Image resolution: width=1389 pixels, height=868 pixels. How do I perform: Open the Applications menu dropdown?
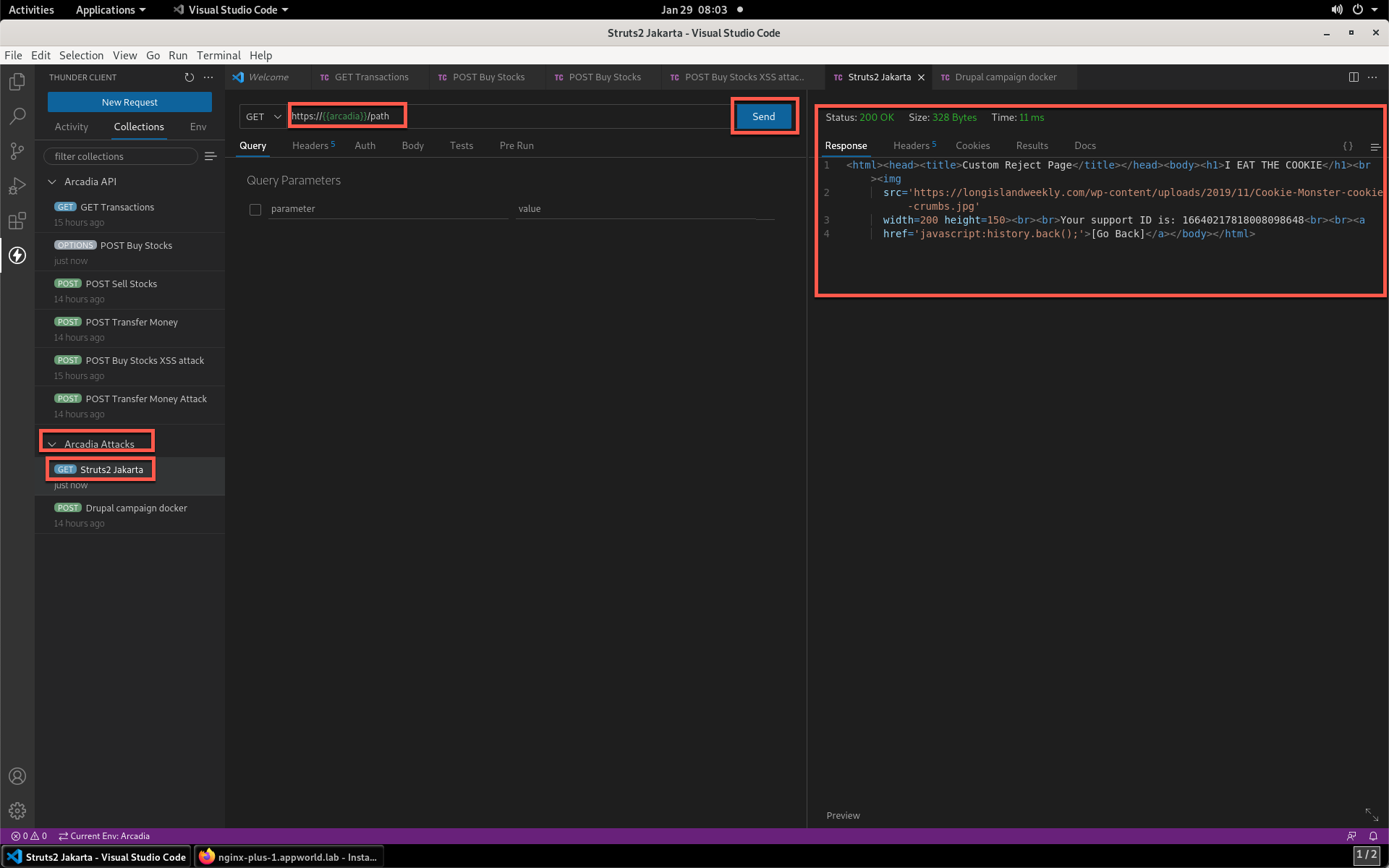111,9
